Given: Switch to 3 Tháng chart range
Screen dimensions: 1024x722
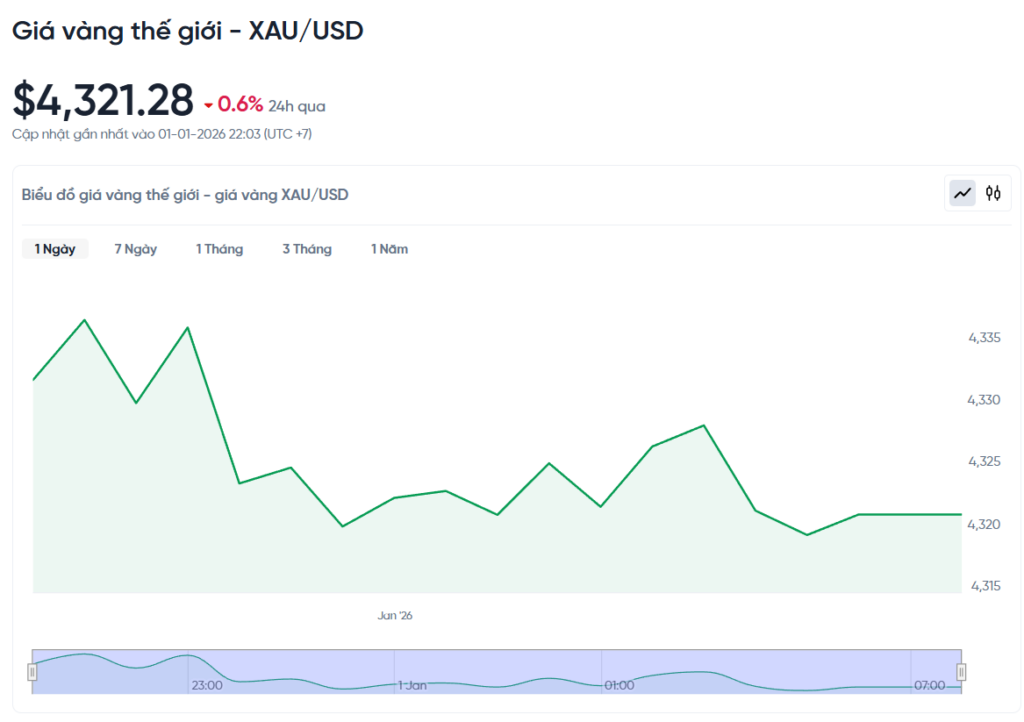Looking at the screenshot, I should (x=306, y=249).
